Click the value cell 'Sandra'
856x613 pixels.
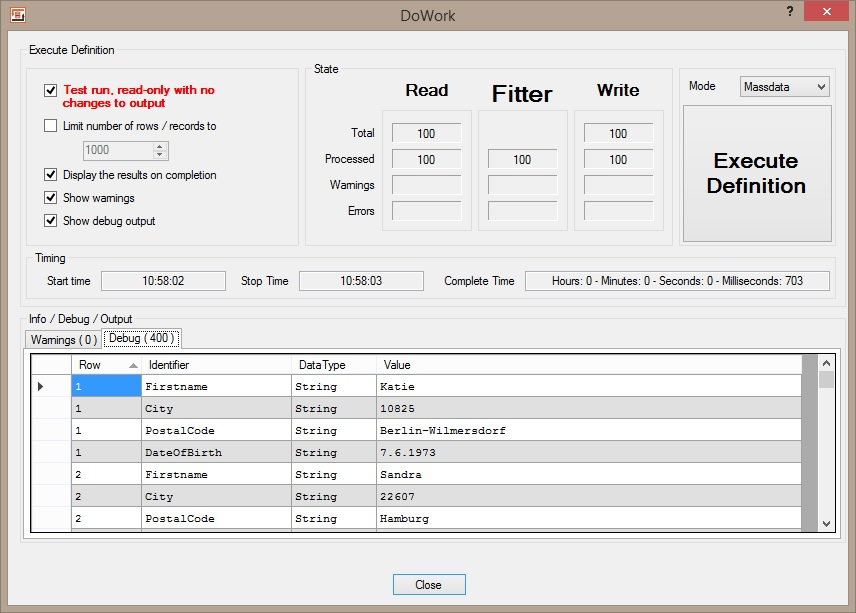[589, 474]
